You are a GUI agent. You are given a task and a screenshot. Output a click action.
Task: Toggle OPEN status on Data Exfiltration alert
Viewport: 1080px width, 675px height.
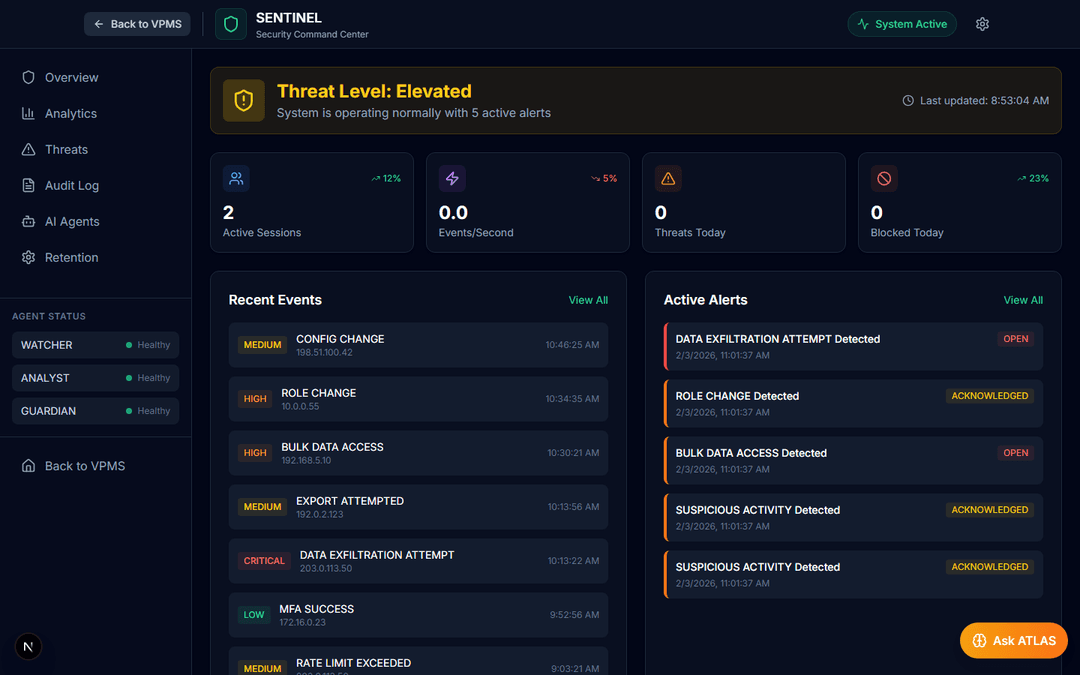pos(1015,339)
